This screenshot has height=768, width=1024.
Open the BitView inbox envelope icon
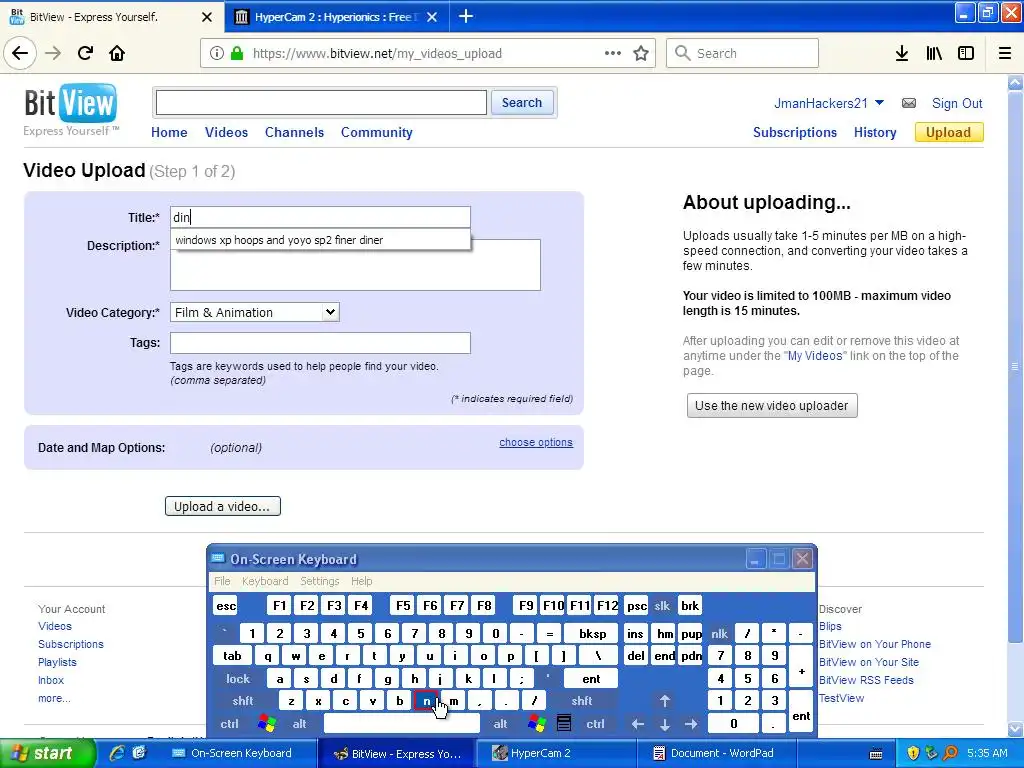click(x=908, y=103)
